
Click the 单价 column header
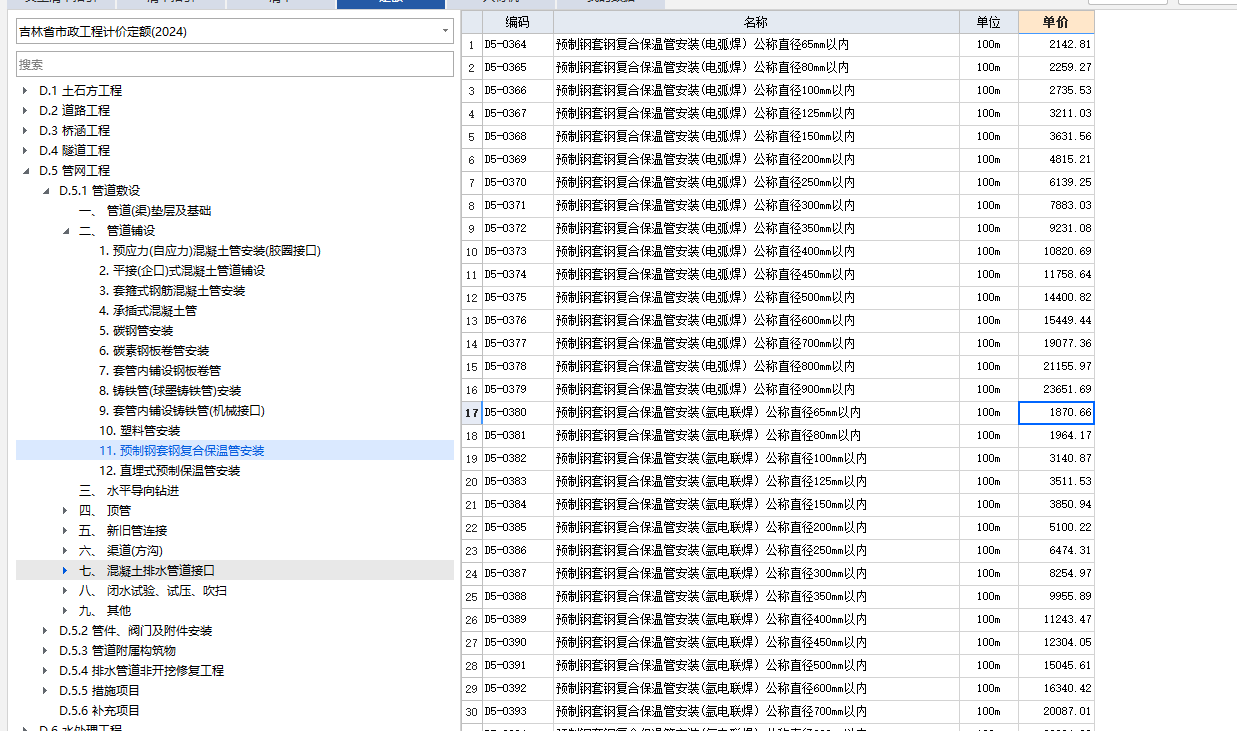pyautogui.click(x=1056, y=22)
